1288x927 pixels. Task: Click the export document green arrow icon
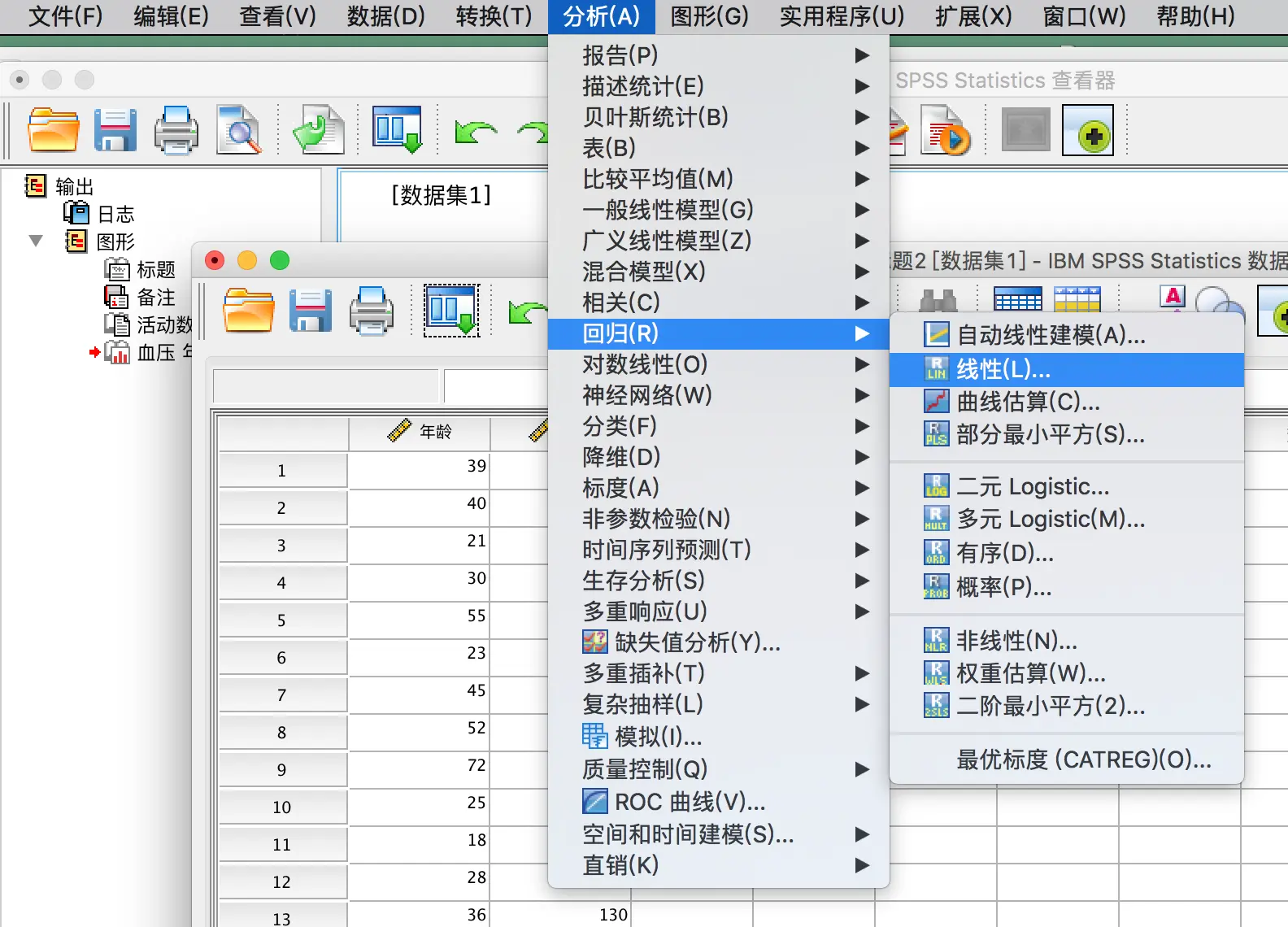[318, 130]
